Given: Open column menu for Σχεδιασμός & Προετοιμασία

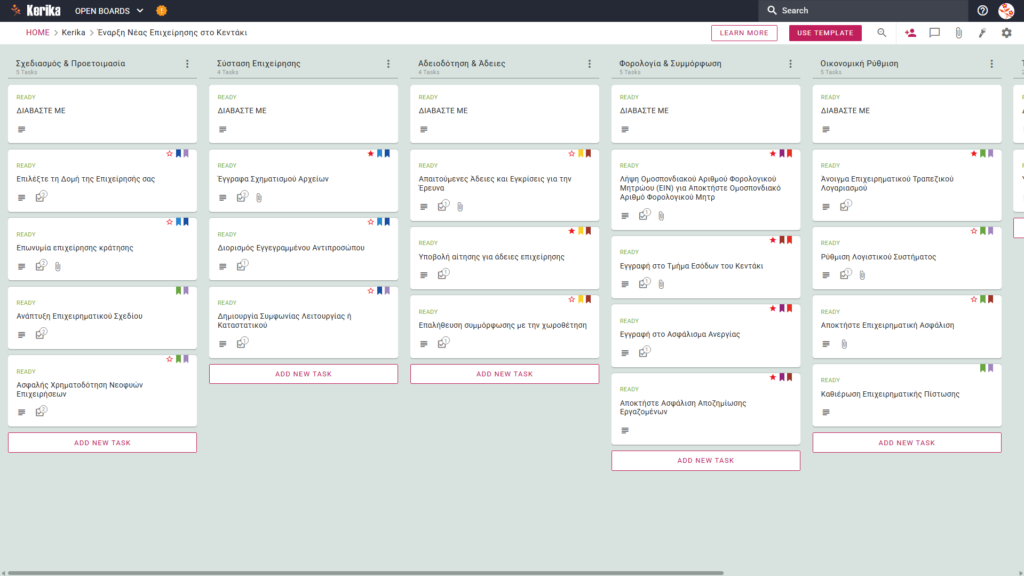Looking at the screenshot, I should pyautogui.click(x=187, y=64).
